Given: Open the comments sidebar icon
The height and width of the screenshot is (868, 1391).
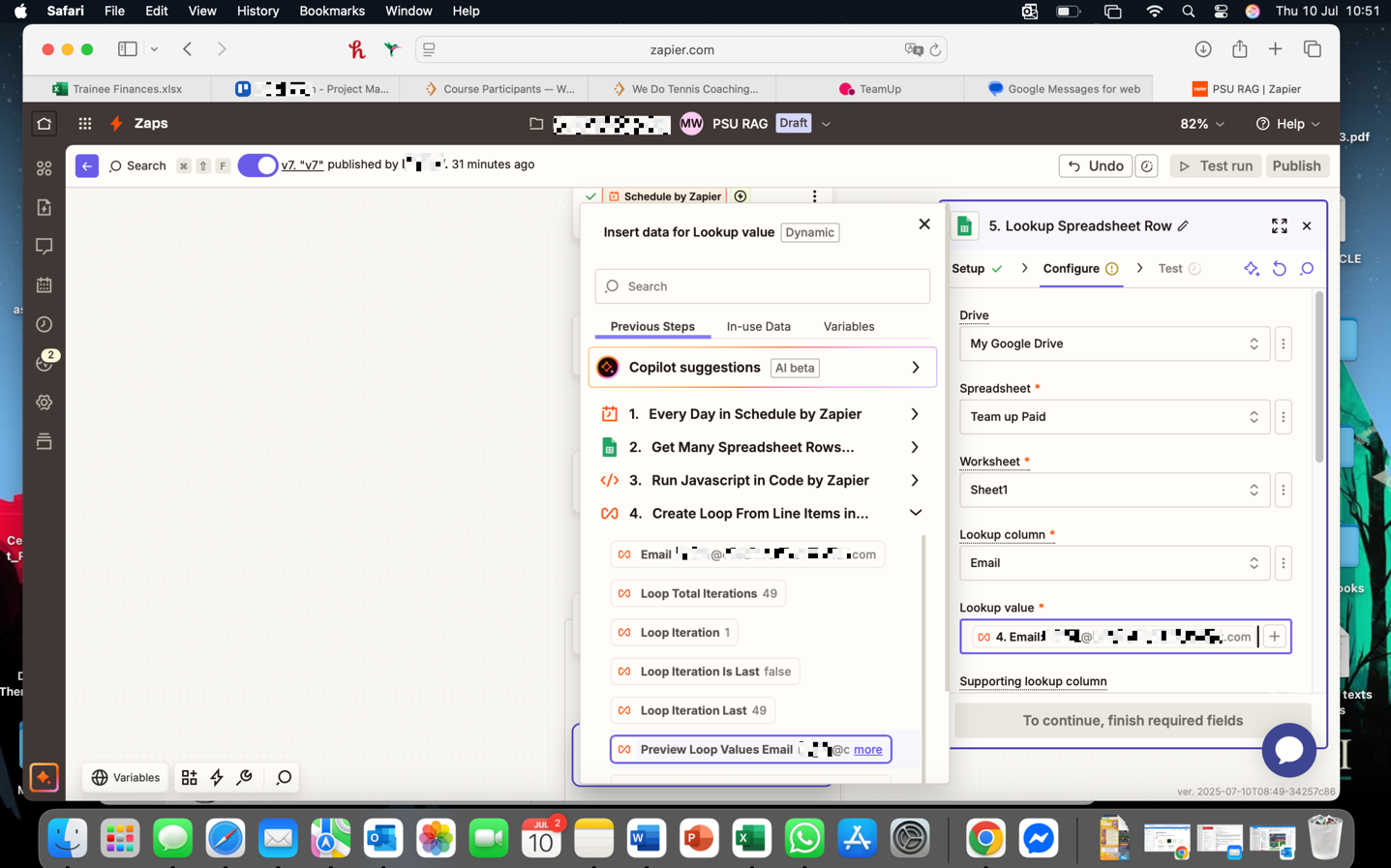Looking at the screenshot, I should click(45, 246).
